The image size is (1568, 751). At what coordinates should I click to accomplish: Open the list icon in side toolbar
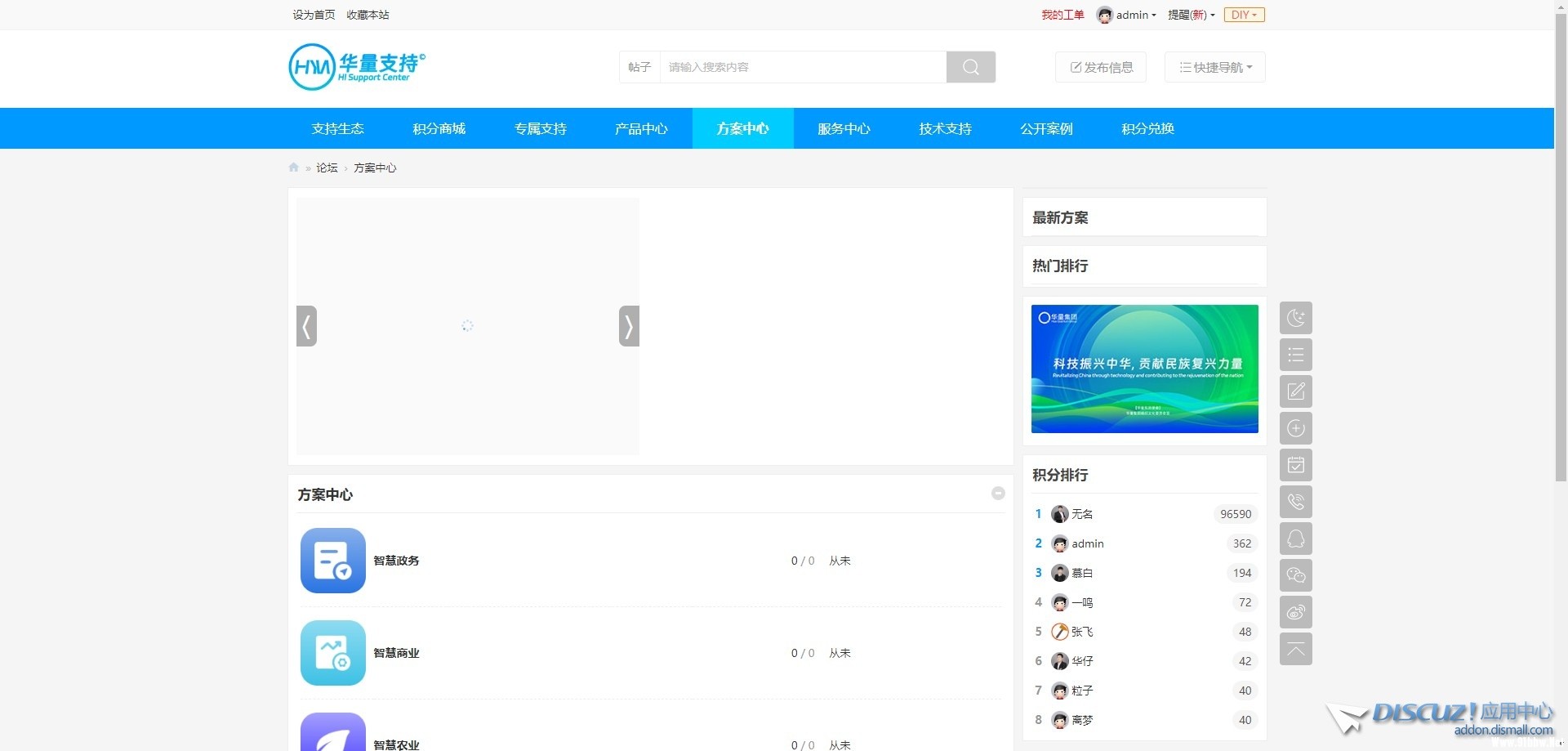point(1295,355)
